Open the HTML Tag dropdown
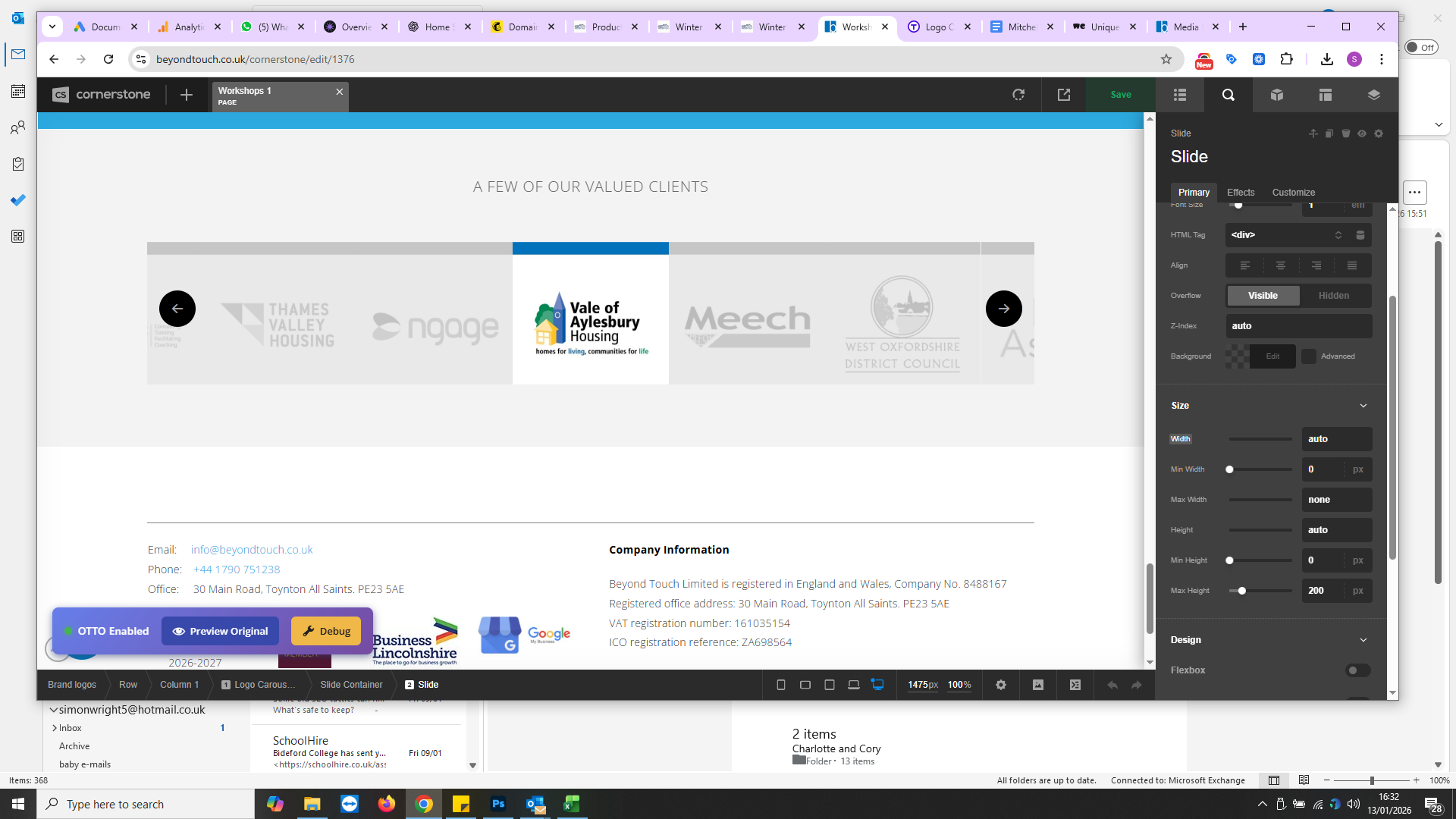 1286,235
